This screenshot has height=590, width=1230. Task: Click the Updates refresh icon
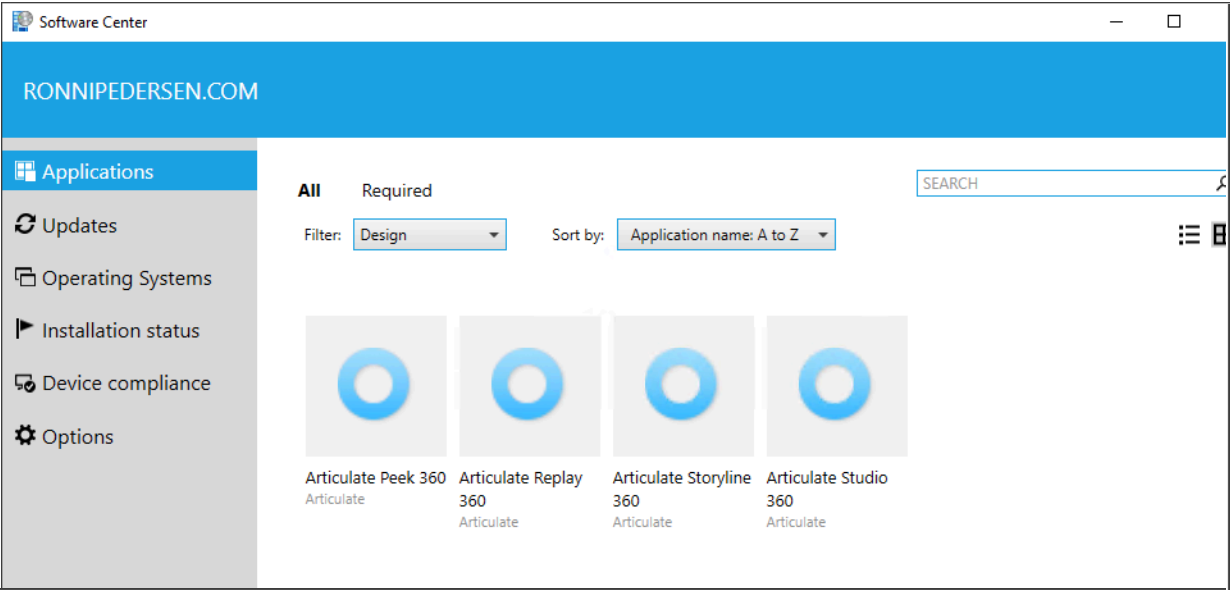pos(25,224)
